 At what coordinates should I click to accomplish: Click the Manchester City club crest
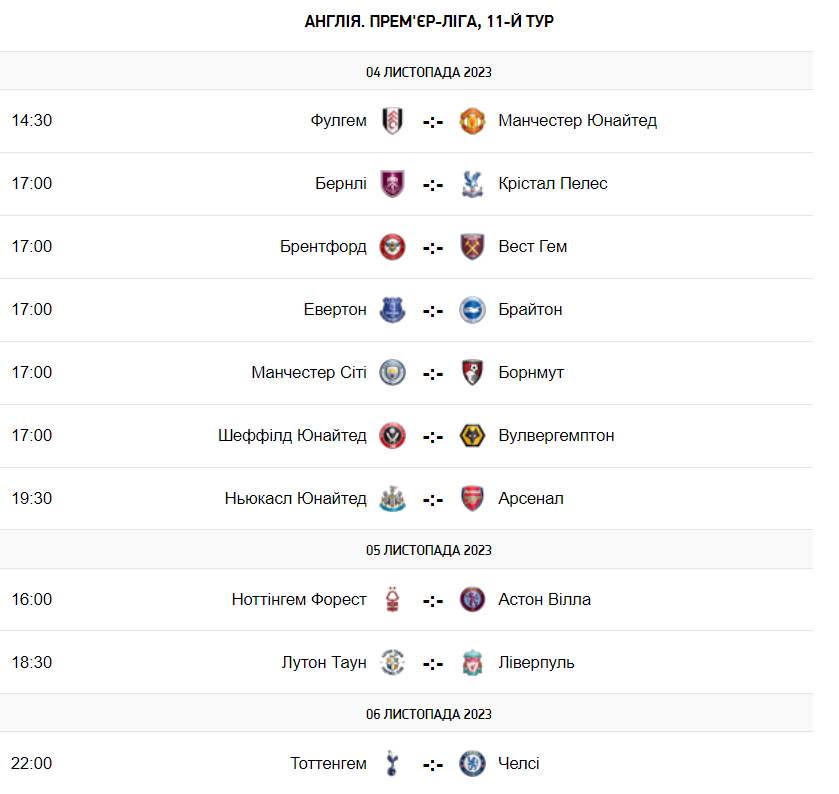coord(392,373)
